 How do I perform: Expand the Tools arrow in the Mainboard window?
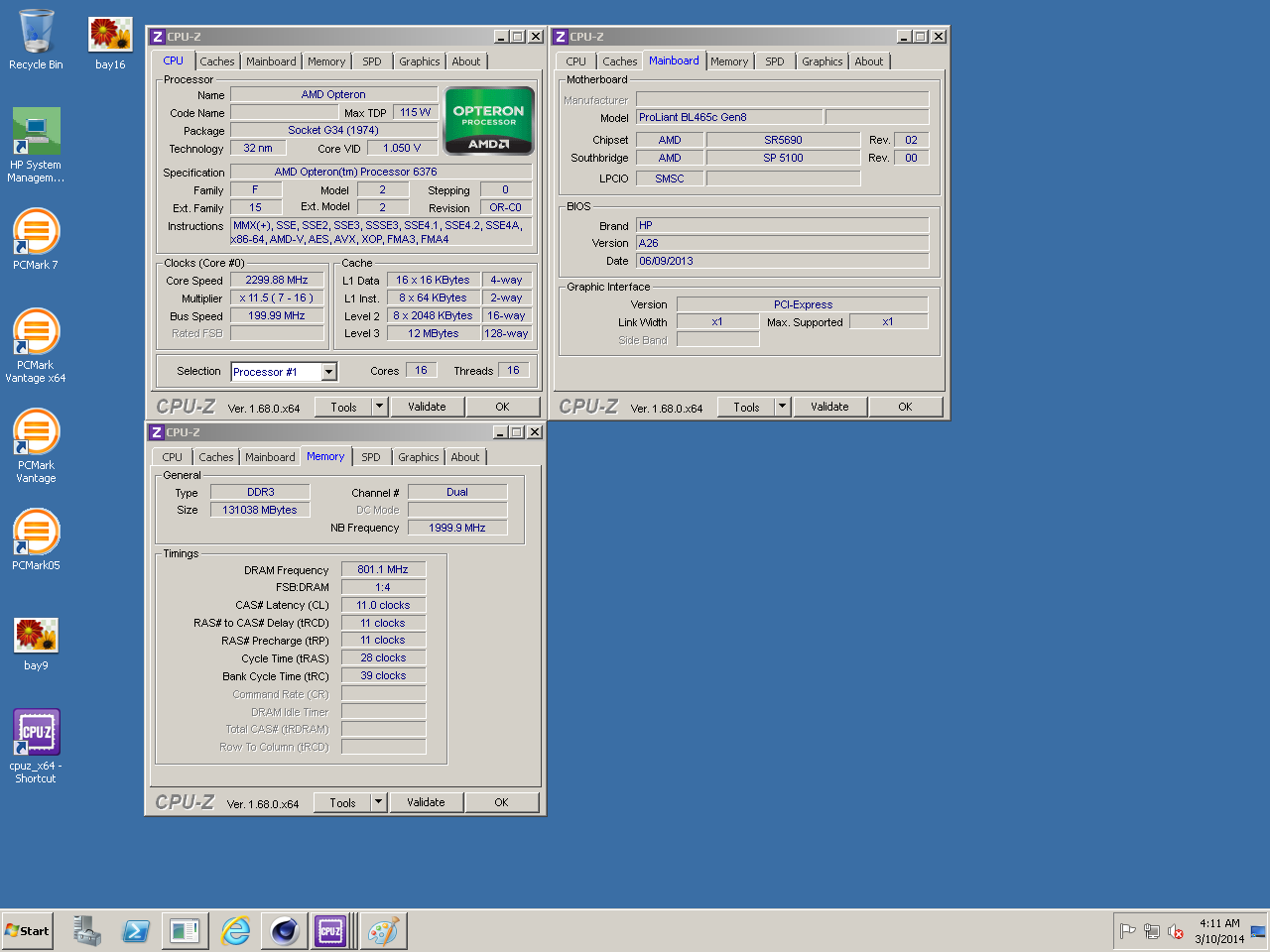[x=782, y=407]
